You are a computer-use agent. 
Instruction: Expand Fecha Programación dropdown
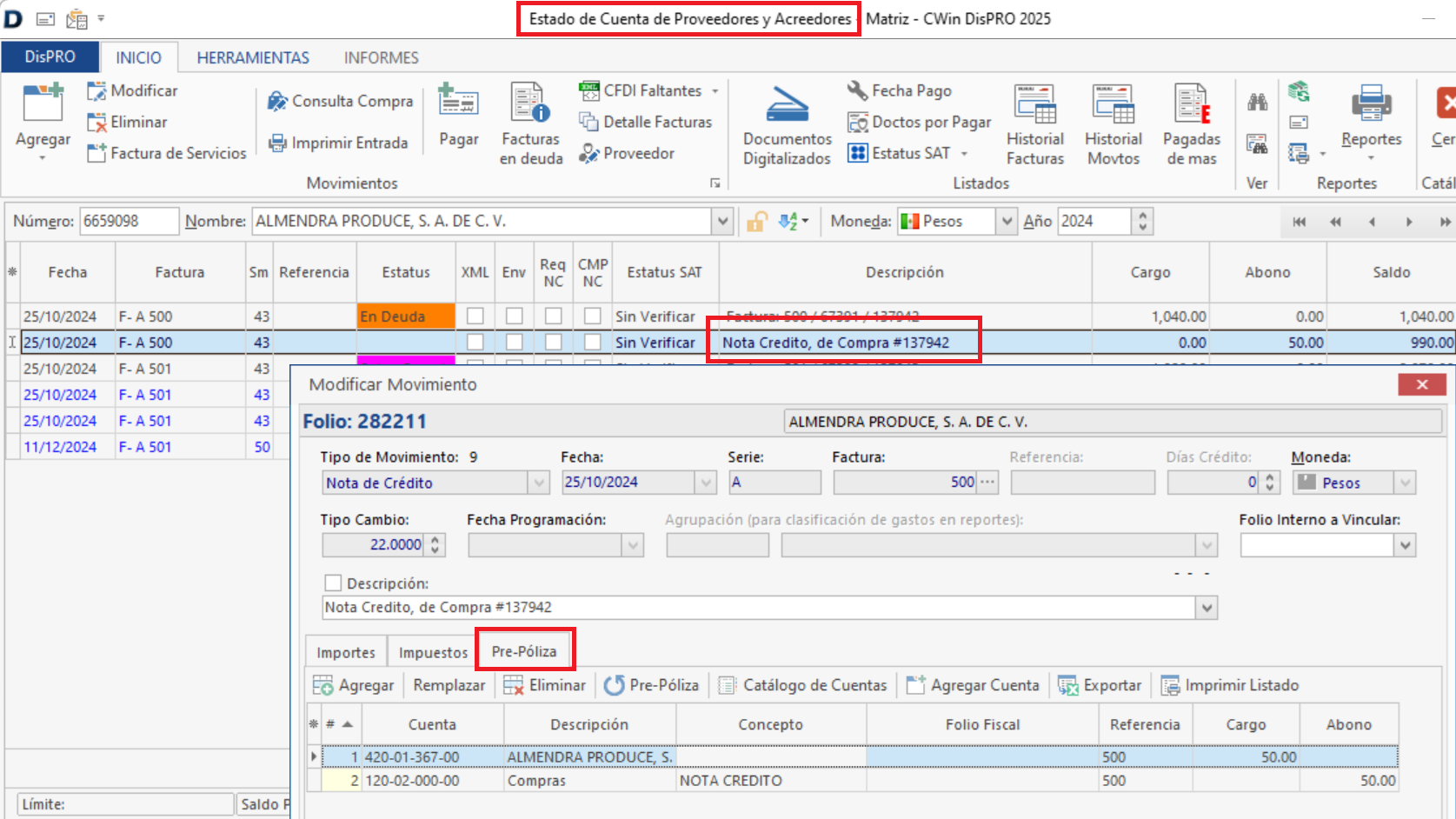634,545
